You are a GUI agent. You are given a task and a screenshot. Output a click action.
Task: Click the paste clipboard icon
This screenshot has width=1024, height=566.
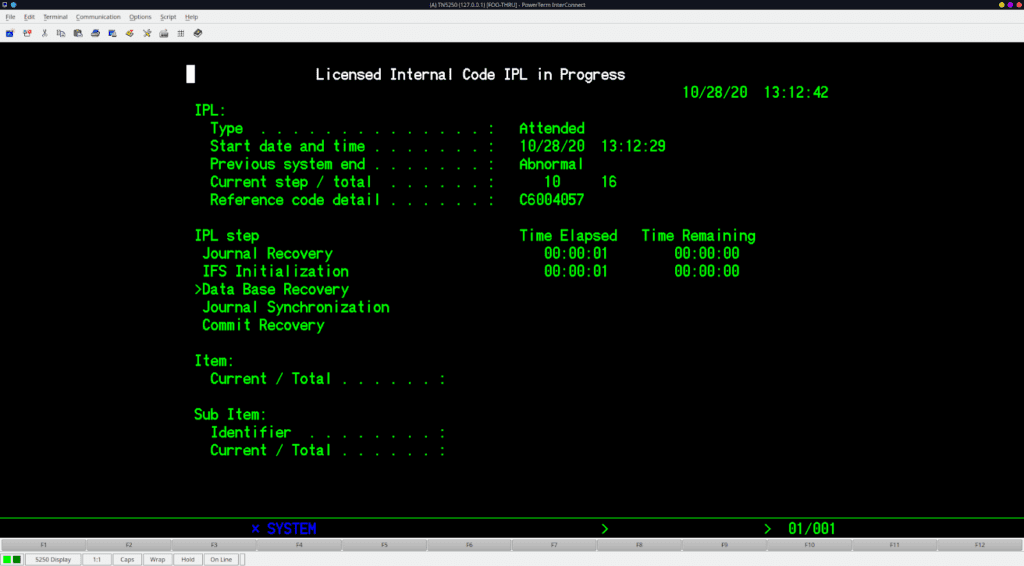(78, 33)
